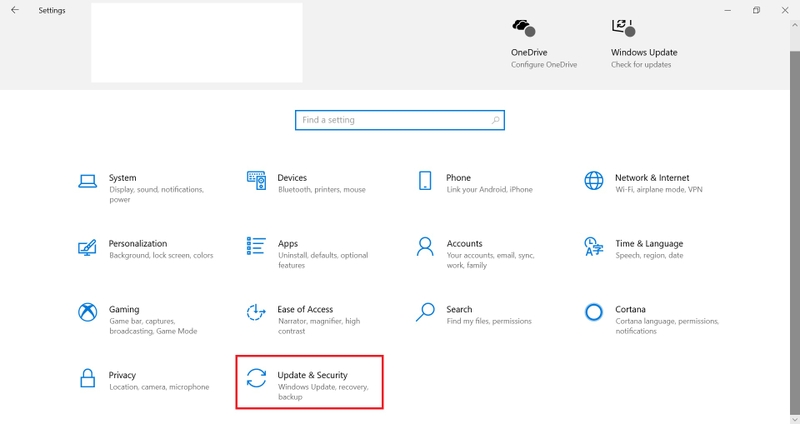This screenshot has height=424, width=800.
Task: Click Configure OneDrive text
Action: pos(544,65)
